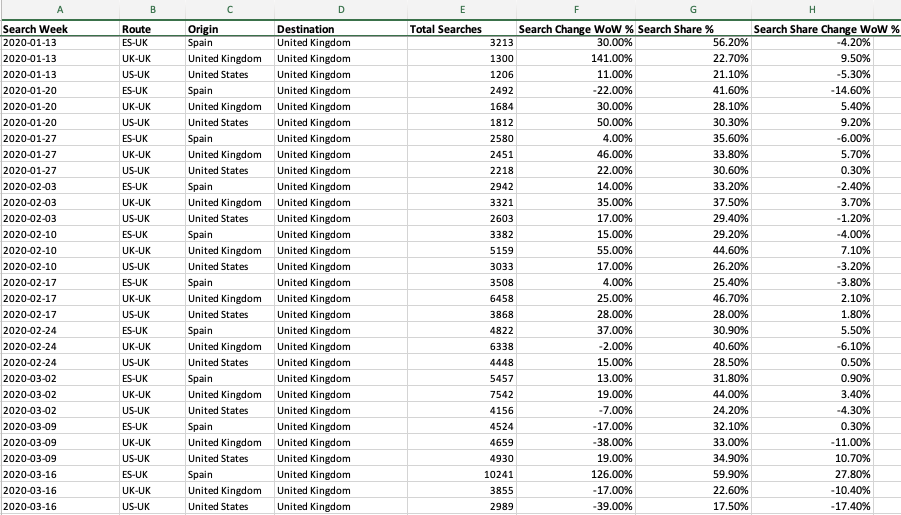Click the 'Destination' header cell

(341, 29)
